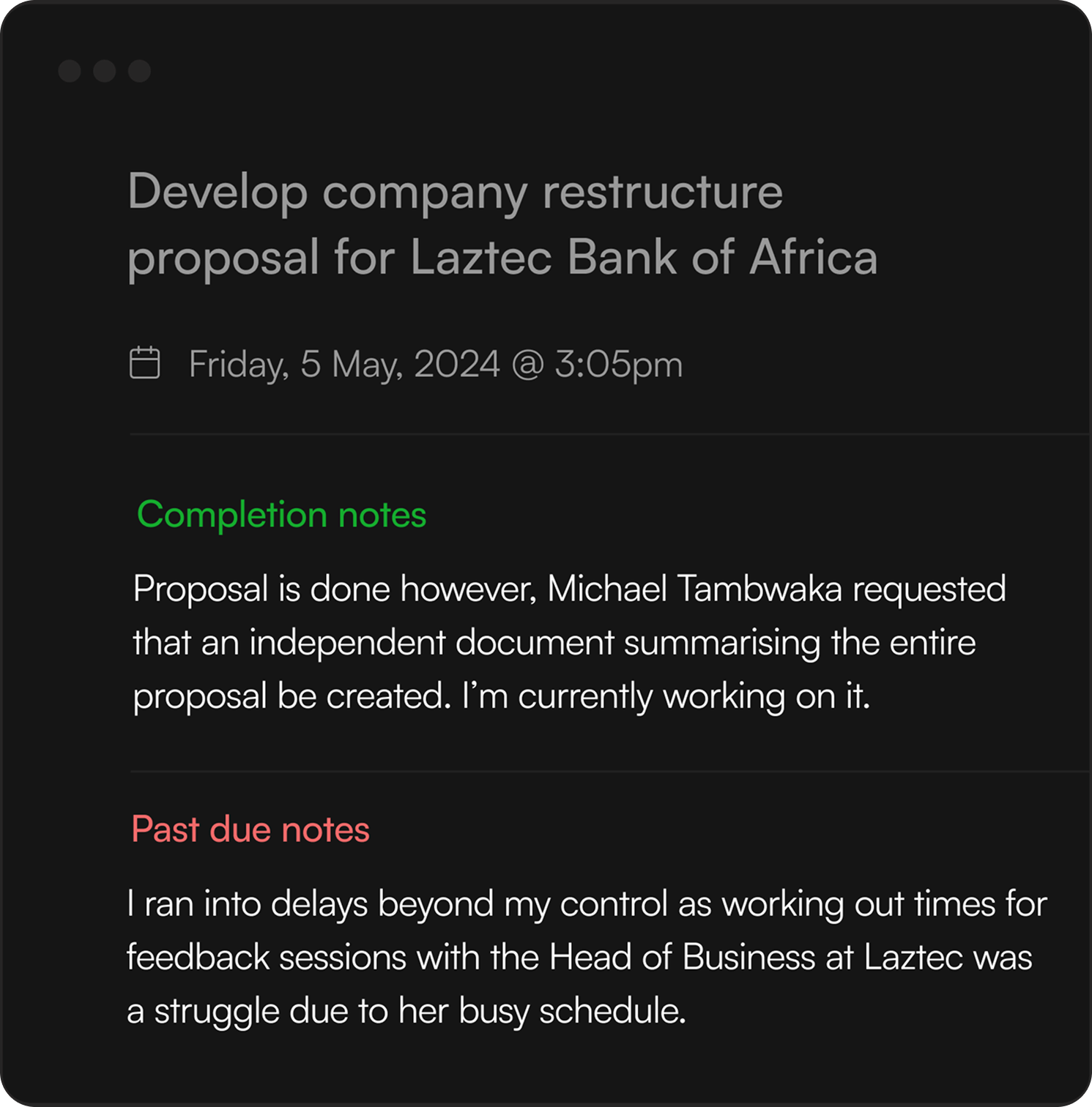Click the leftmost window control dot
The height and width of the screenshot is (1107, 1092).
70,71
